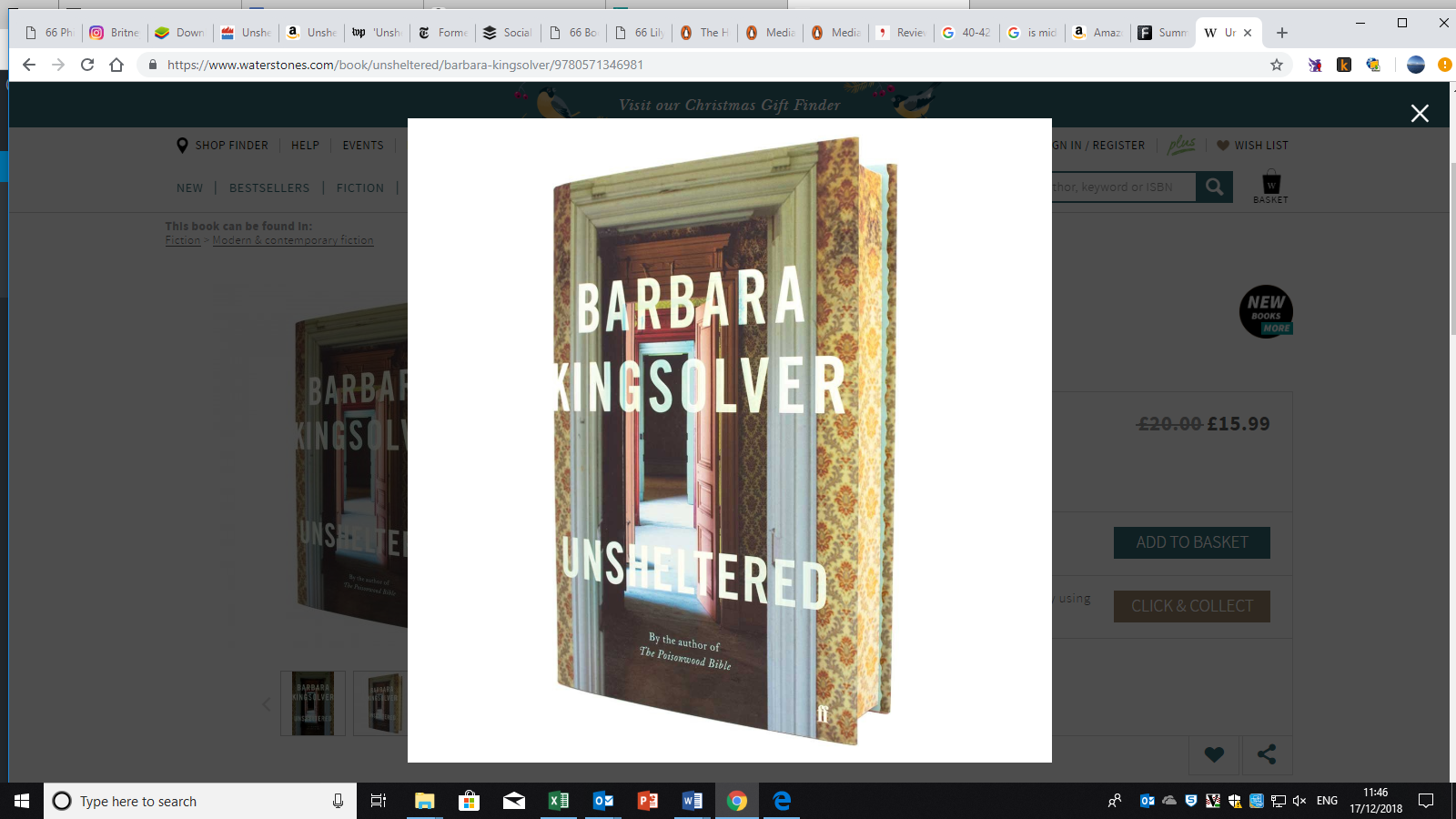Open the Waterstones plus logo link
This screenshot has height=819, width=1456.
click(1181, 145)
